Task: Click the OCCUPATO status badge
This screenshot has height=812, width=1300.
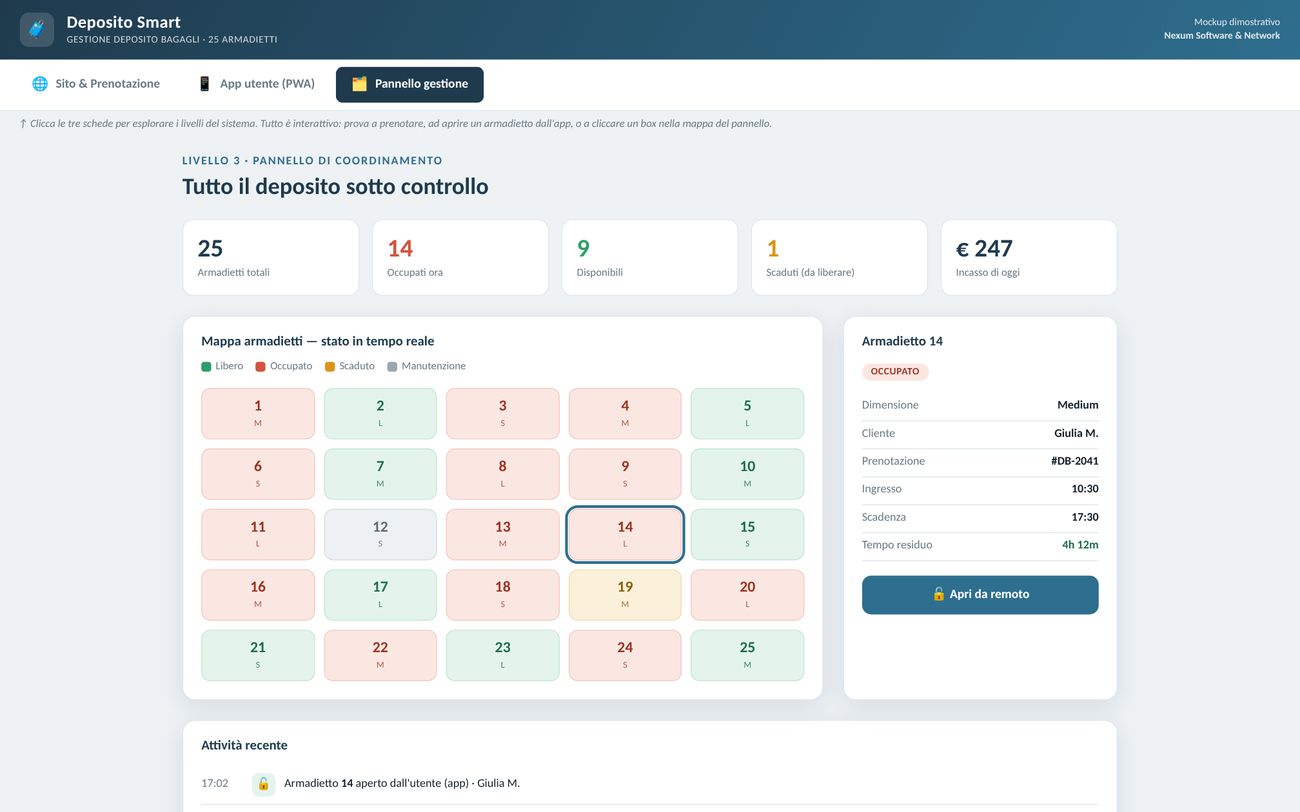Action: pos(895,372)
